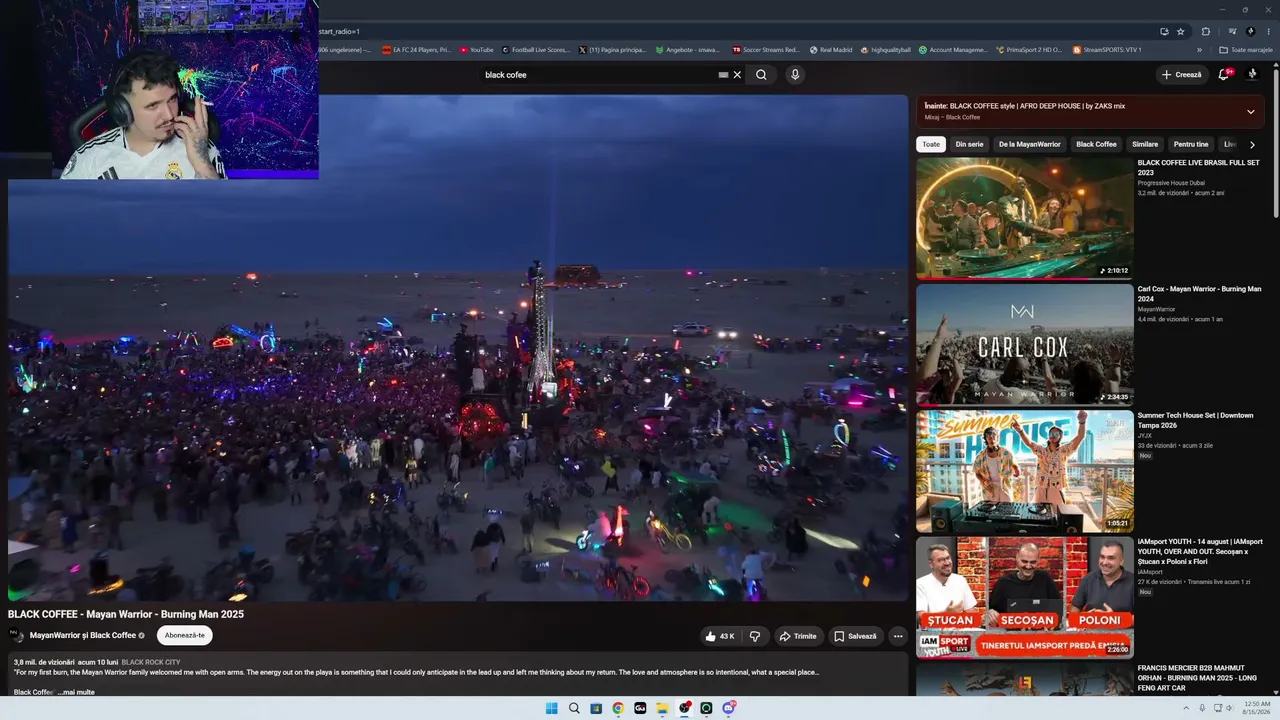Open the 'StreamSPORTS: VTV 1' bookmark
Screen dimensions: 1280x720
point(1107,49)
